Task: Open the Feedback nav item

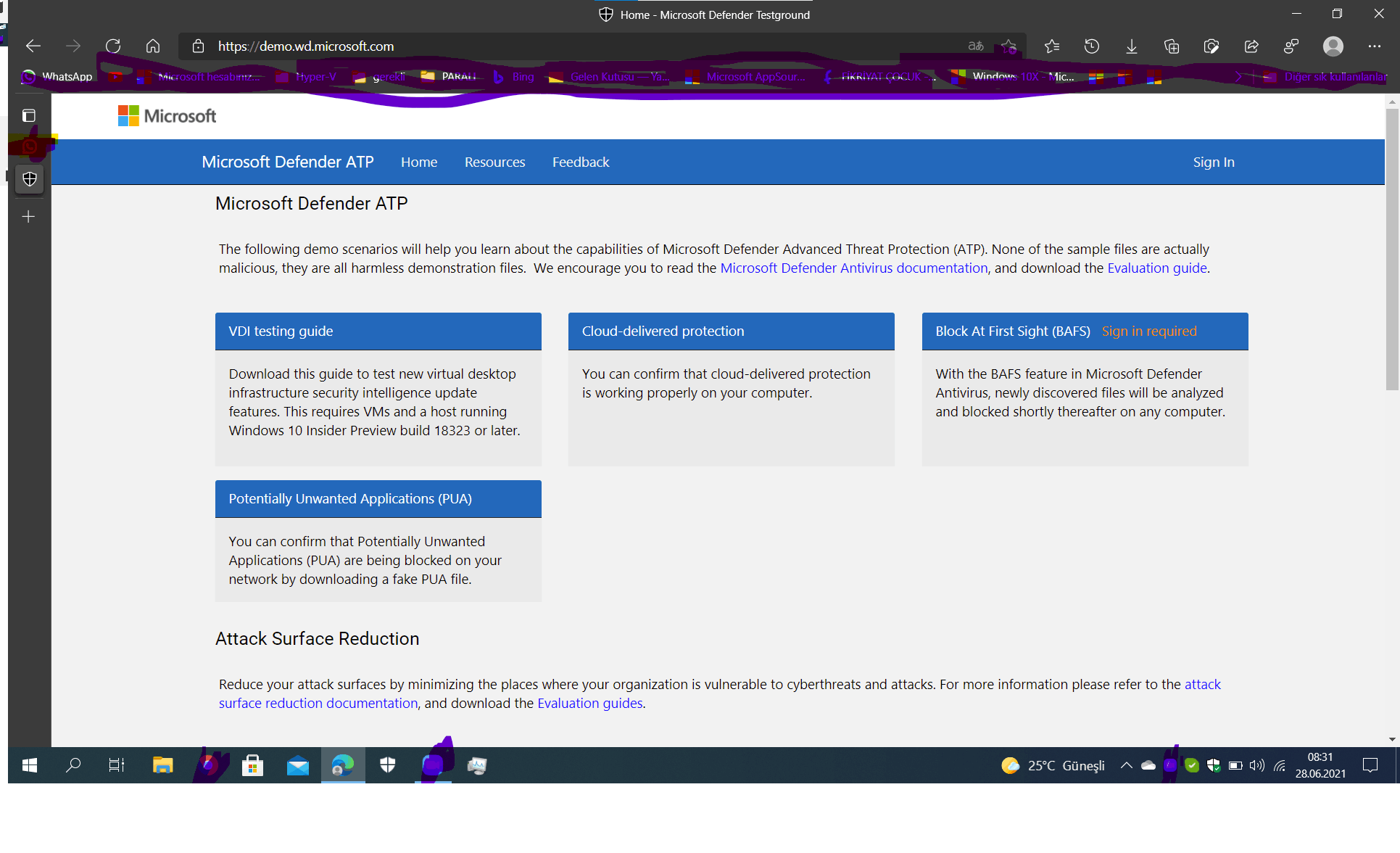Action: pos(581,162)
